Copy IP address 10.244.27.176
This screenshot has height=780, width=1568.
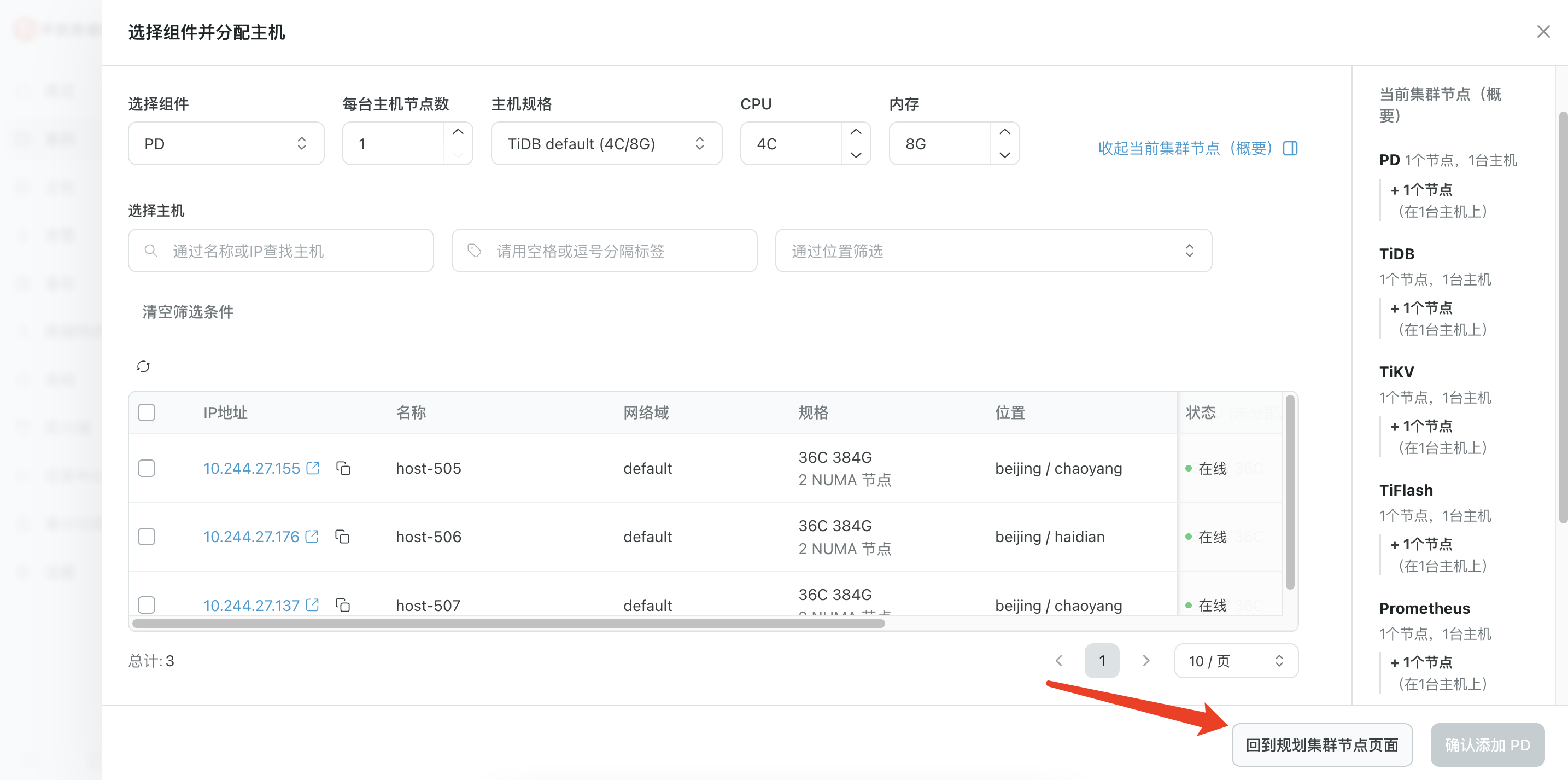[x=342, y=536]
